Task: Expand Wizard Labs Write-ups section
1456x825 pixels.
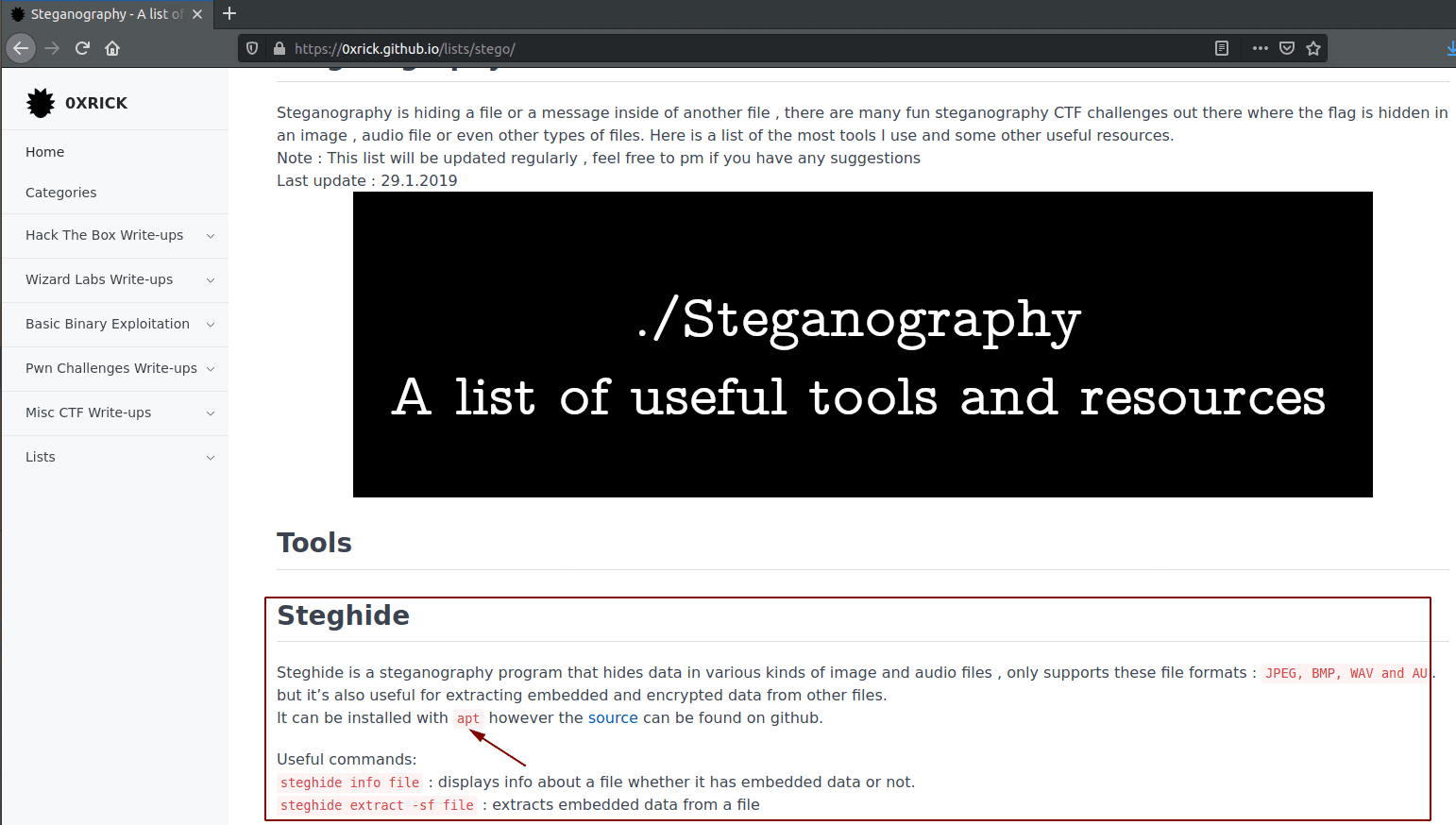Action: pyautogui.click(x=210, y=280)
